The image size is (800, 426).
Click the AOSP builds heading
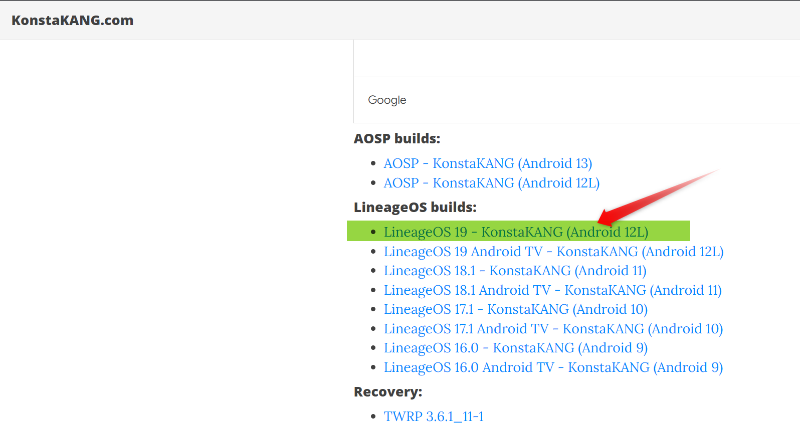tap(397, 138)
